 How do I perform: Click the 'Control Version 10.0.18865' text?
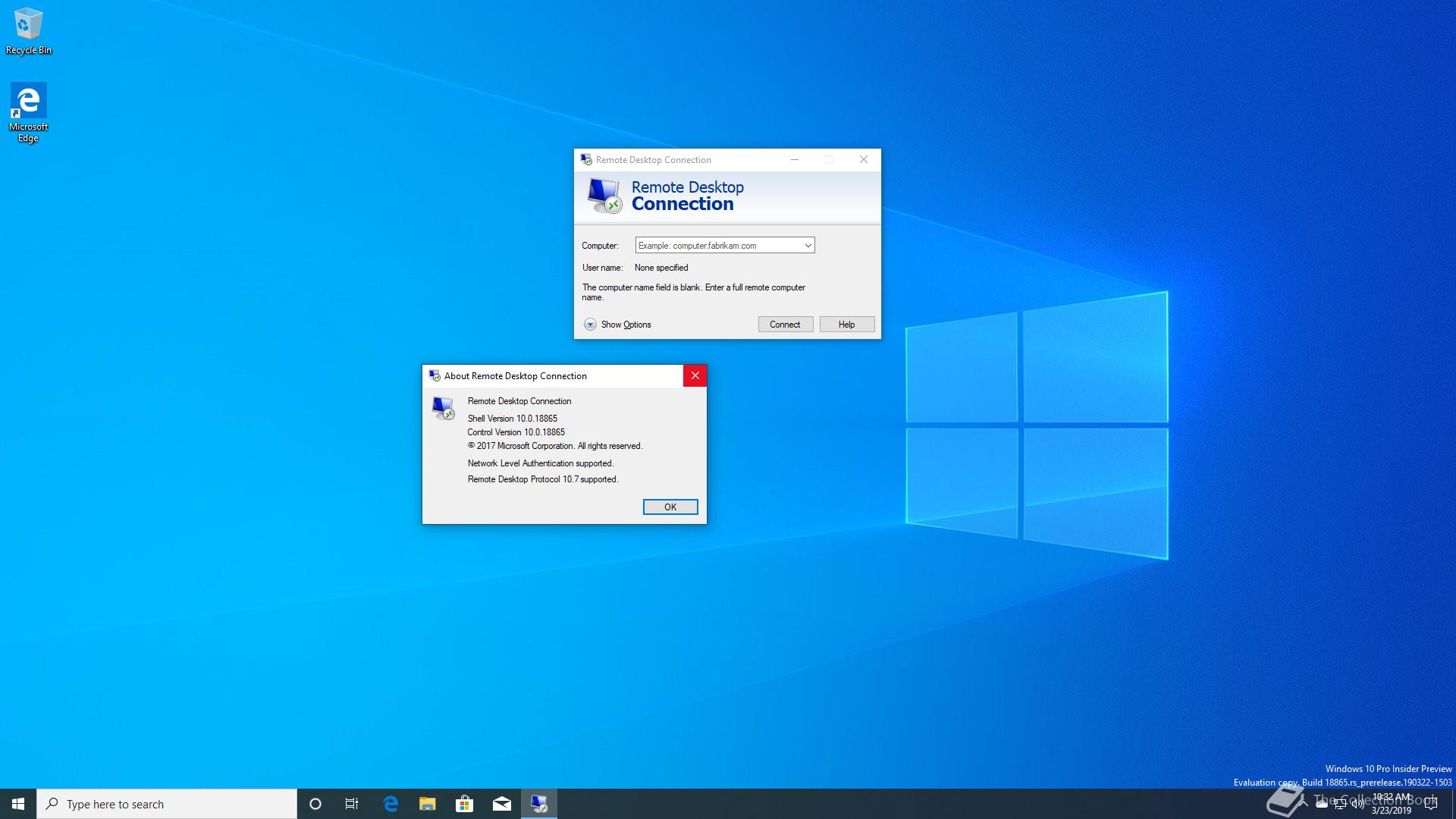point(516,432)
